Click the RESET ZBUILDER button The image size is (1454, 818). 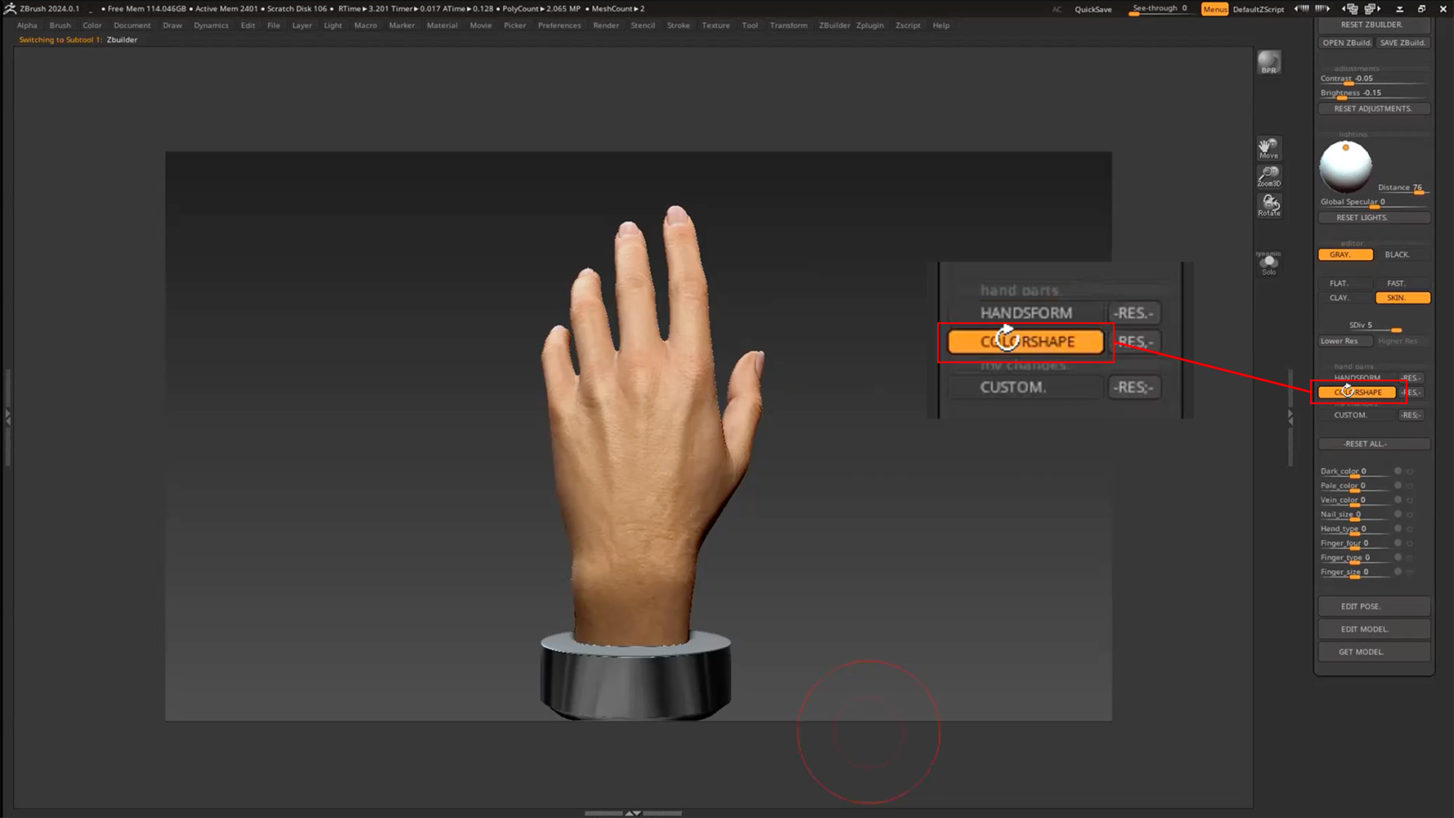point(1371,24)
